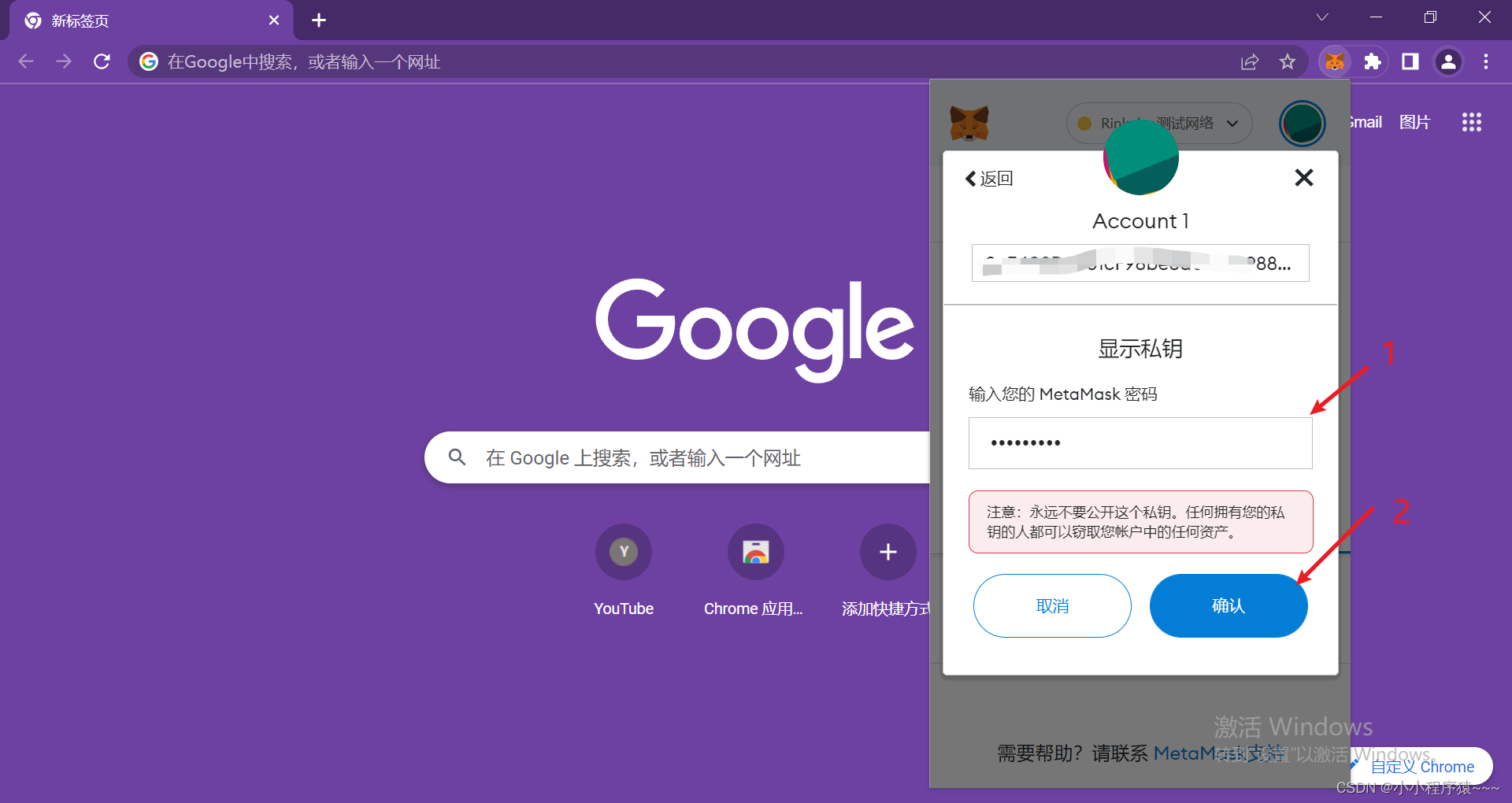
Task: Click the share page icon in address bar
Action: coord(1250,61)
